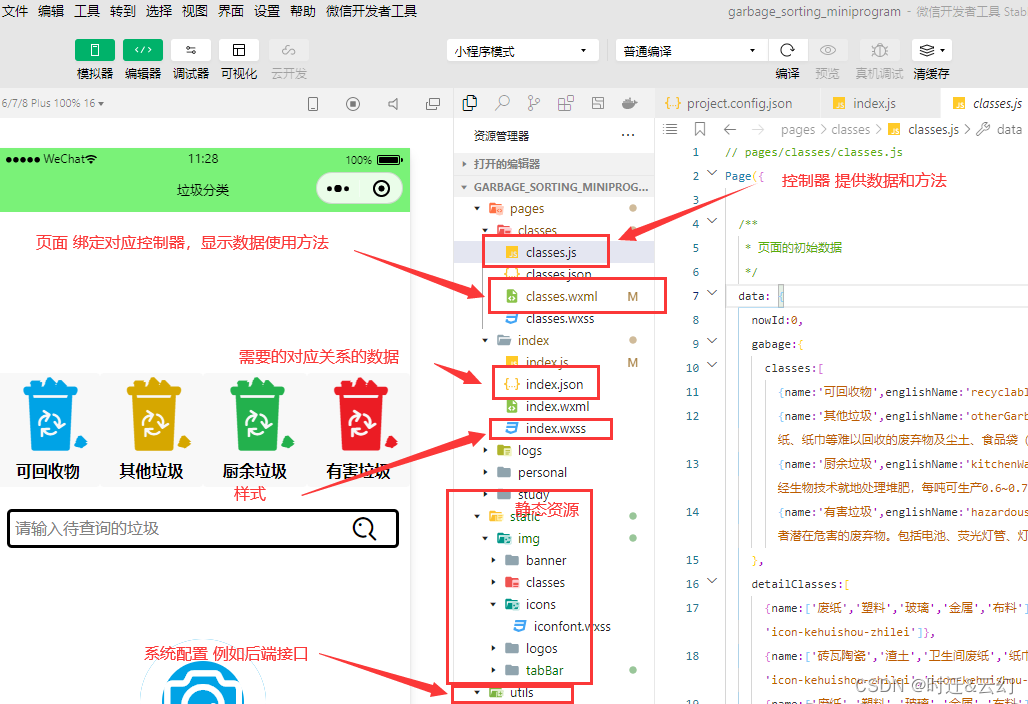Open the 文件 menu
The image size is (1028, 704).
[x=14, y=11]
